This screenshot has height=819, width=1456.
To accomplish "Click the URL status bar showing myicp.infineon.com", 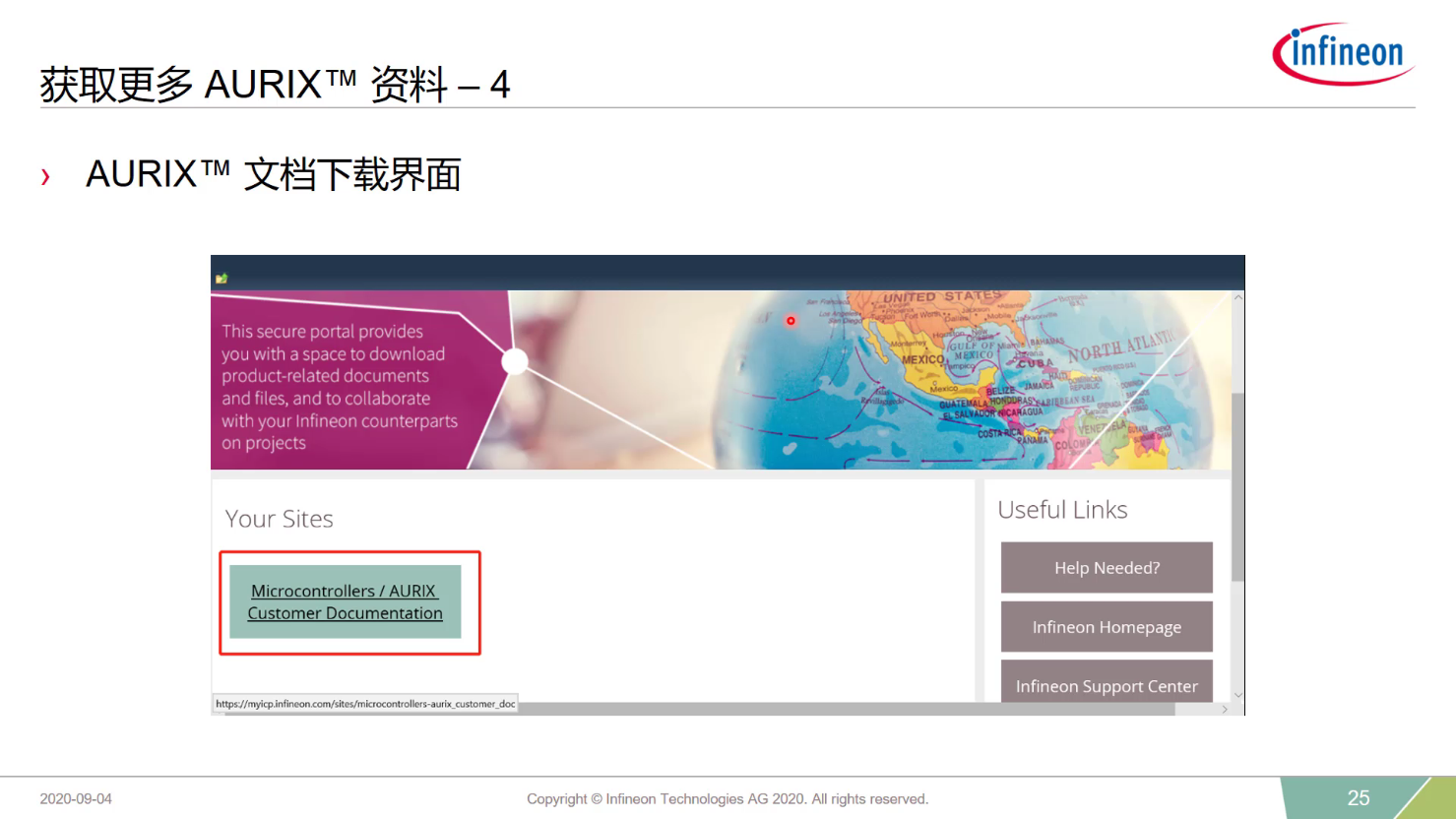I will [x=364, y=704].
